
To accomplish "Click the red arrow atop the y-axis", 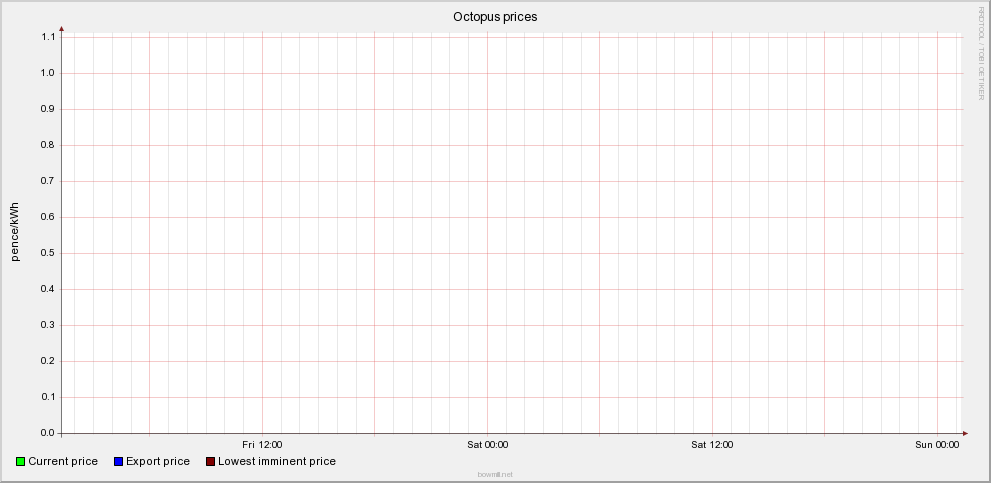I will coord(62,29).
